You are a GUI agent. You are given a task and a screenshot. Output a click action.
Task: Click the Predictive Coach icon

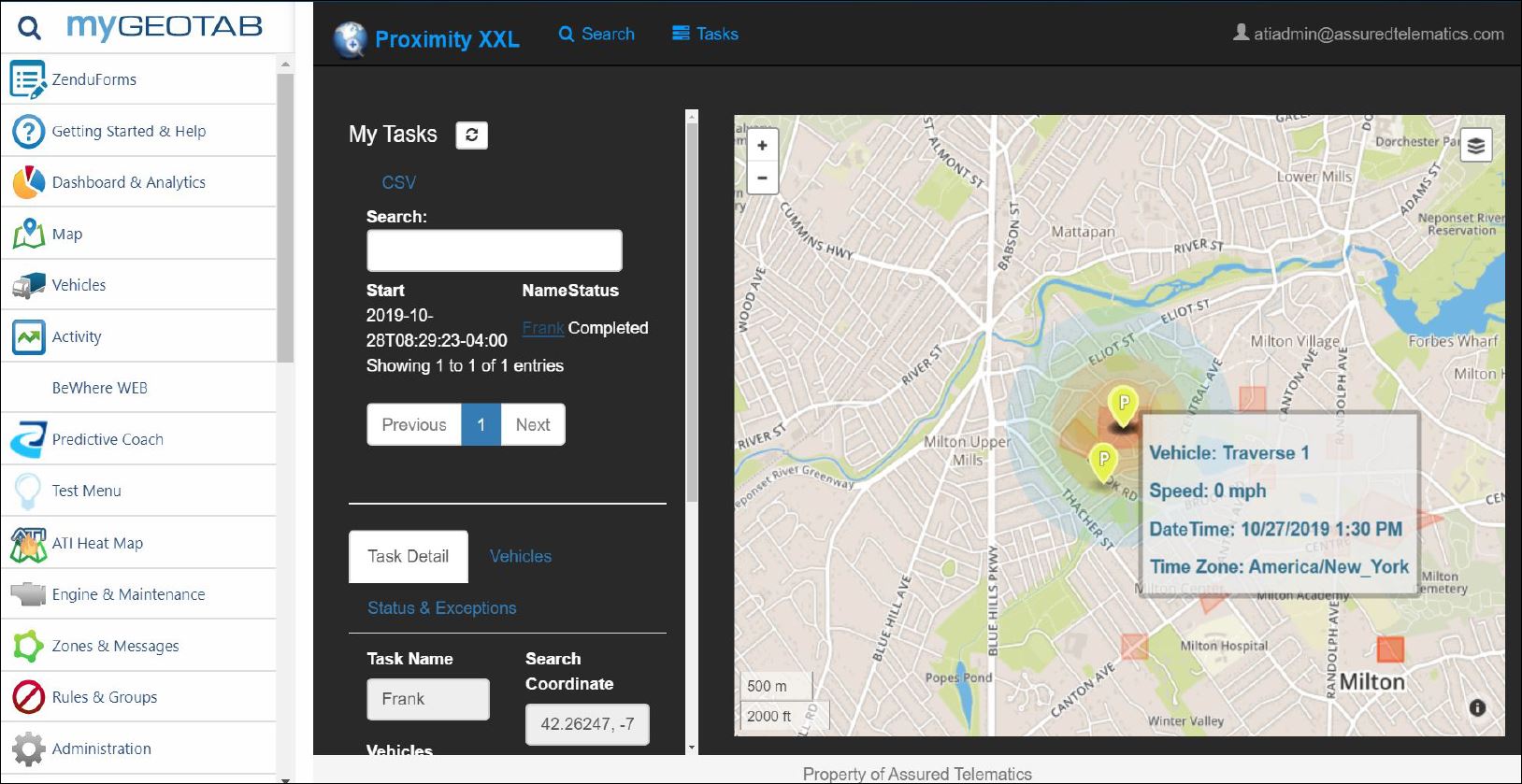click(x=28, y=439)
